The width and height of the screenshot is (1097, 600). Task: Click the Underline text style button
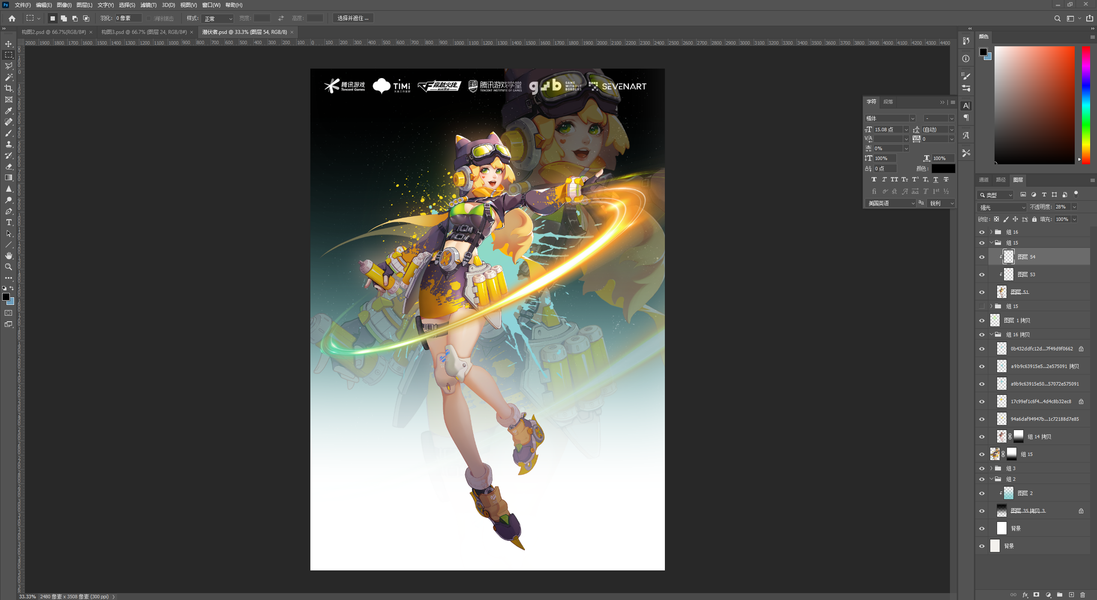935,180
